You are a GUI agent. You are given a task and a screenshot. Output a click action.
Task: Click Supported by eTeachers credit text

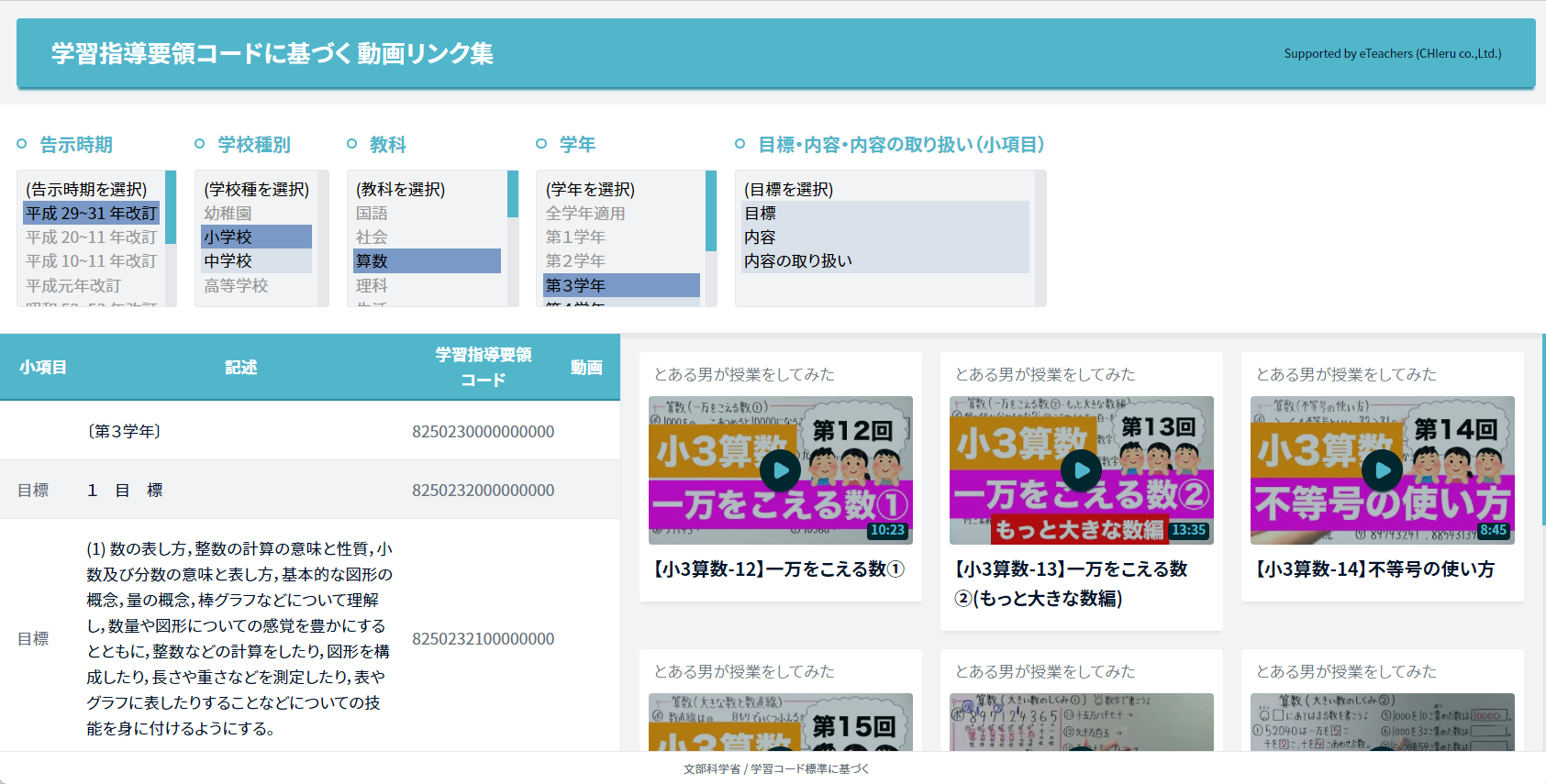pos(1393,53)
